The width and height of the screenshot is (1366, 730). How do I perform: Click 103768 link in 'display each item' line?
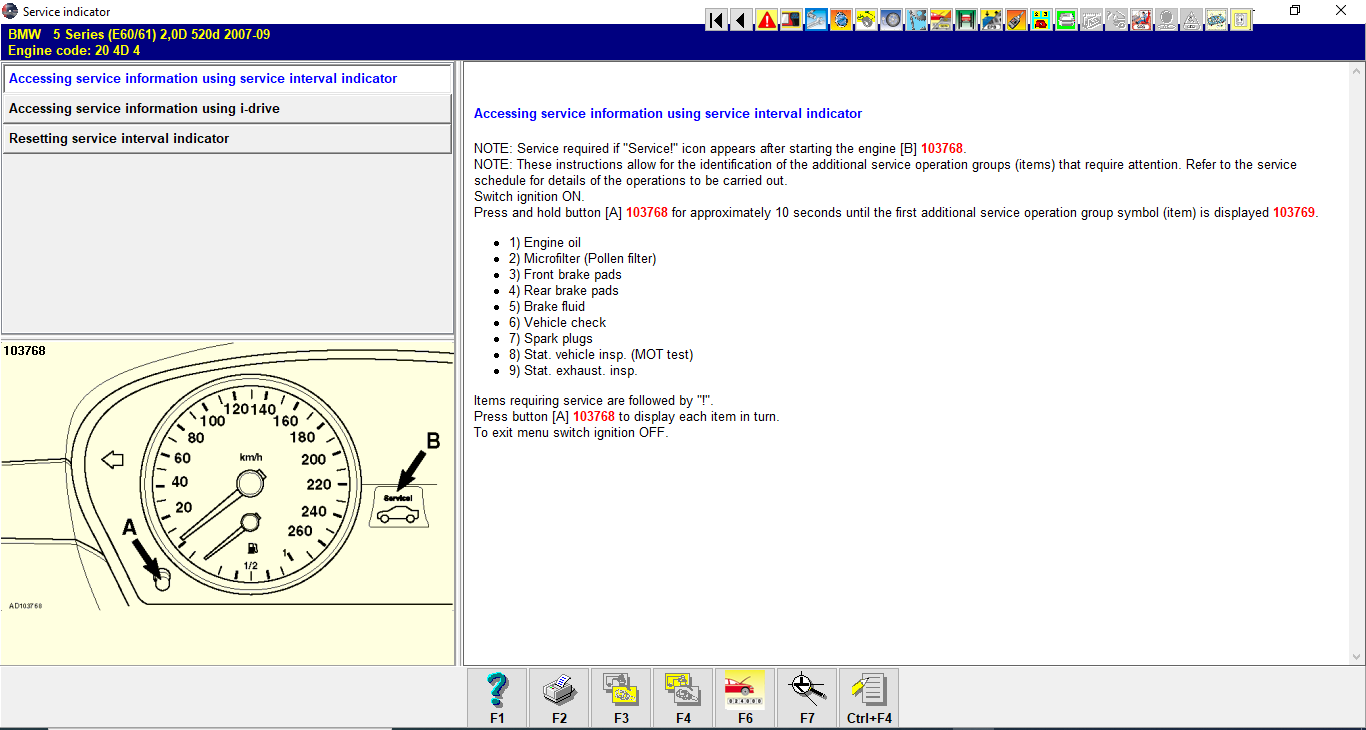pos(594,417)
